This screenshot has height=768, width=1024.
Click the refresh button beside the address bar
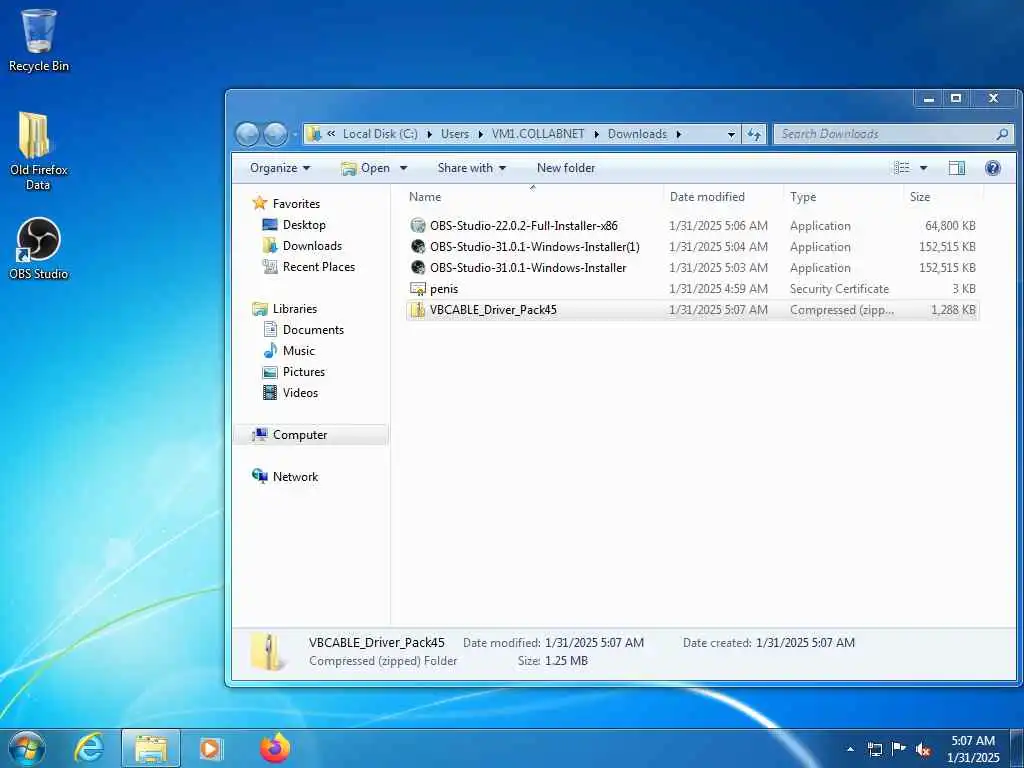tap(754, 135)
